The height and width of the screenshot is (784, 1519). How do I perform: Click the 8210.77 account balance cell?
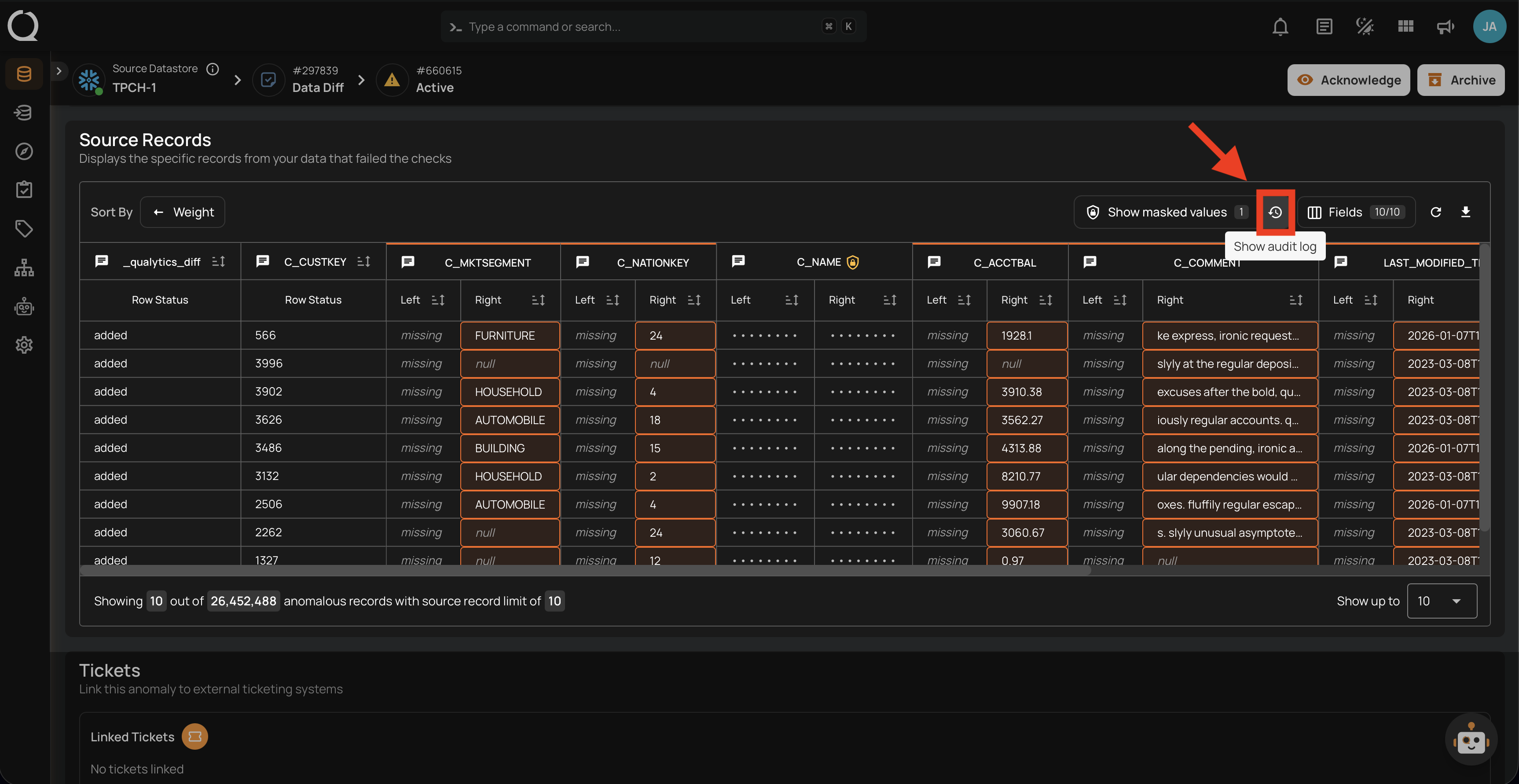[1027, 476]
